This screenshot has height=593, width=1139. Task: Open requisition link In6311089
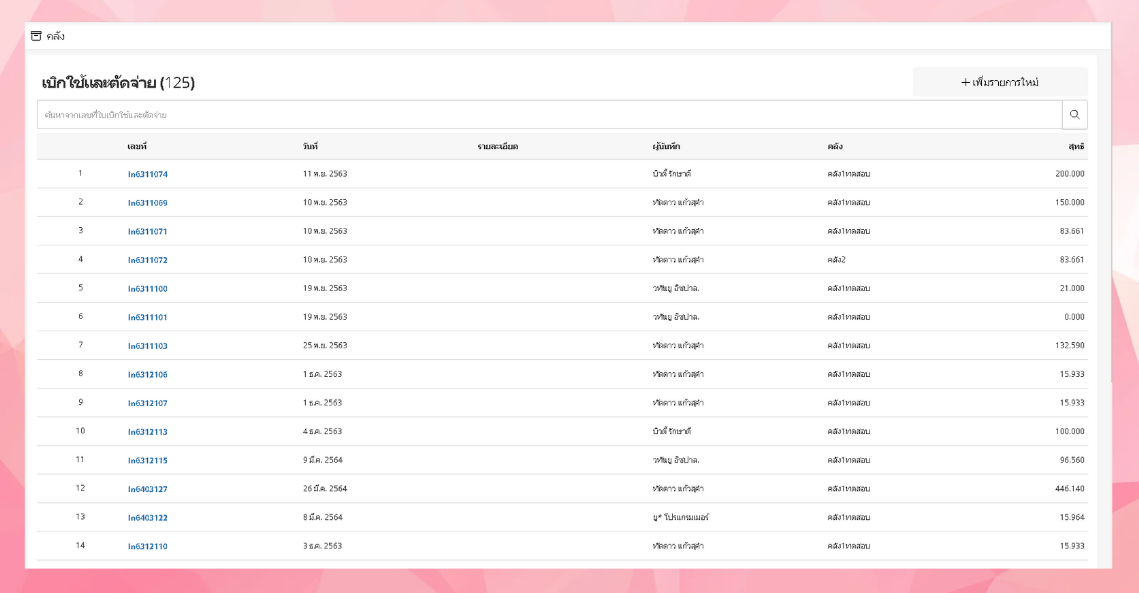click(x=148, y=203)
